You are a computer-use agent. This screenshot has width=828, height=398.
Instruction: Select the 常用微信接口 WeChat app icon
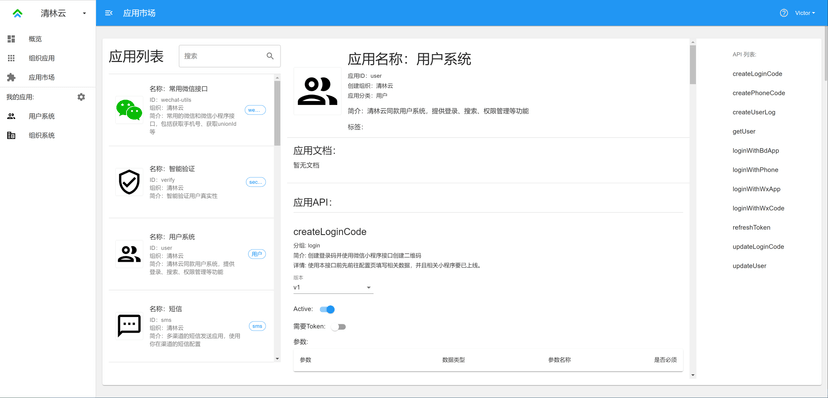[129, 110]
